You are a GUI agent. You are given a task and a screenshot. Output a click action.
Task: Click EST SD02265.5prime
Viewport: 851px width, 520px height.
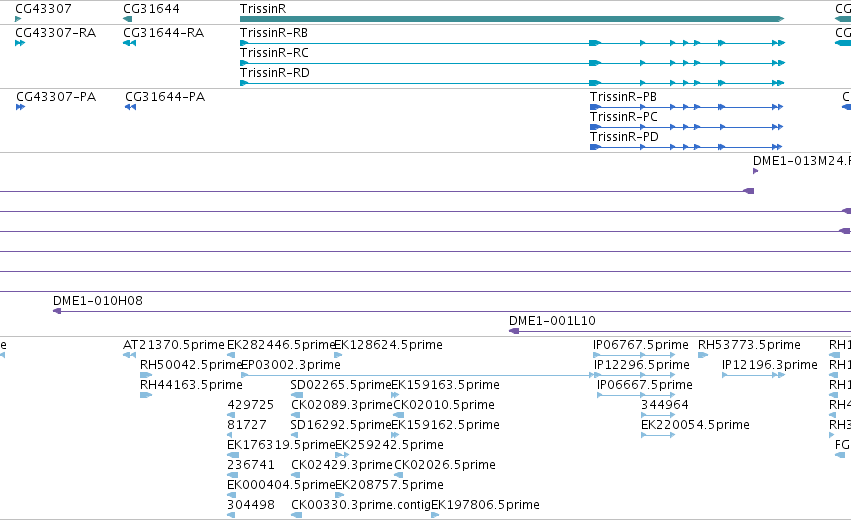point(341,385)
